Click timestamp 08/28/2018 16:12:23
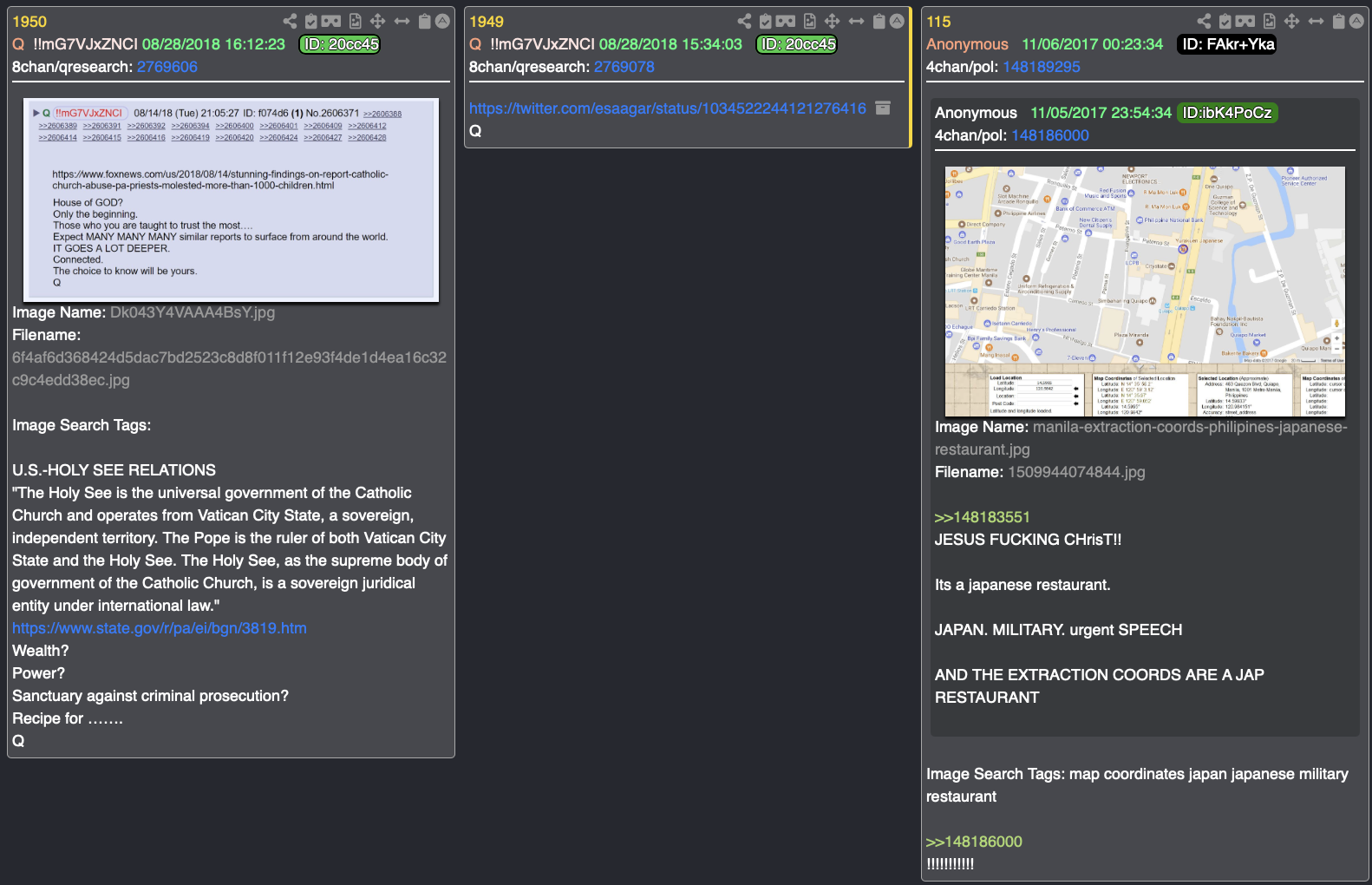This screenshot has width=1372, height=885. (x=213, y=44)
